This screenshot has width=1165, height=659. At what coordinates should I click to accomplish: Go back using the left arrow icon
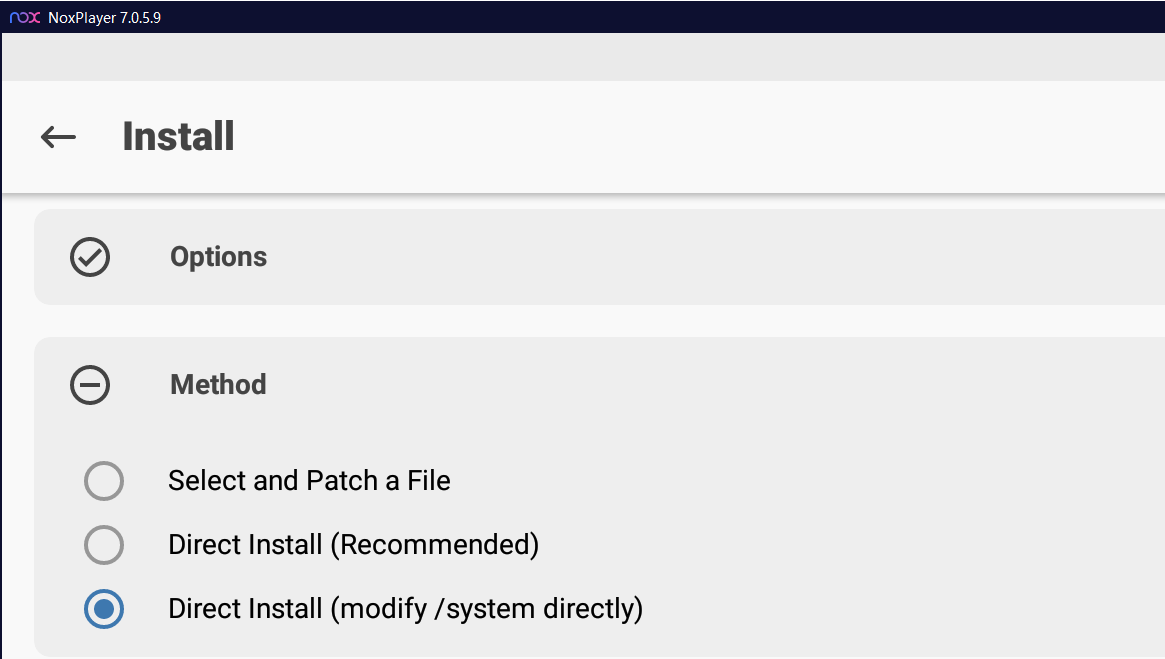[58, 137]
